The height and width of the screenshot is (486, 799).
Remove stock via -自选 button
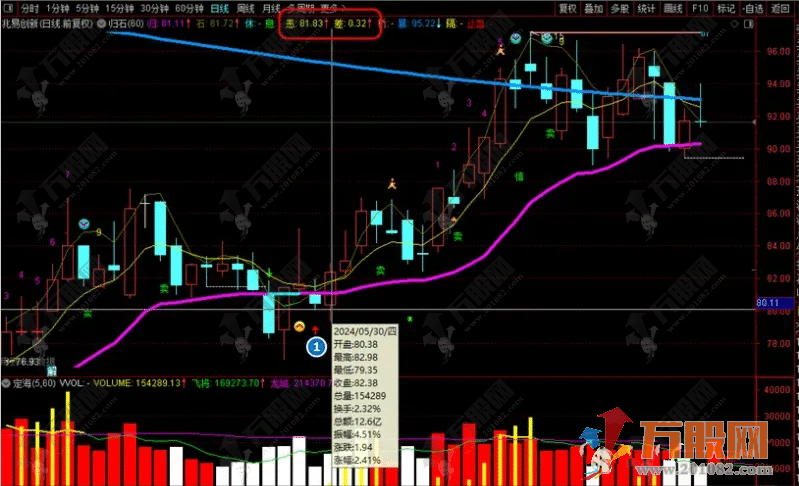753,9
